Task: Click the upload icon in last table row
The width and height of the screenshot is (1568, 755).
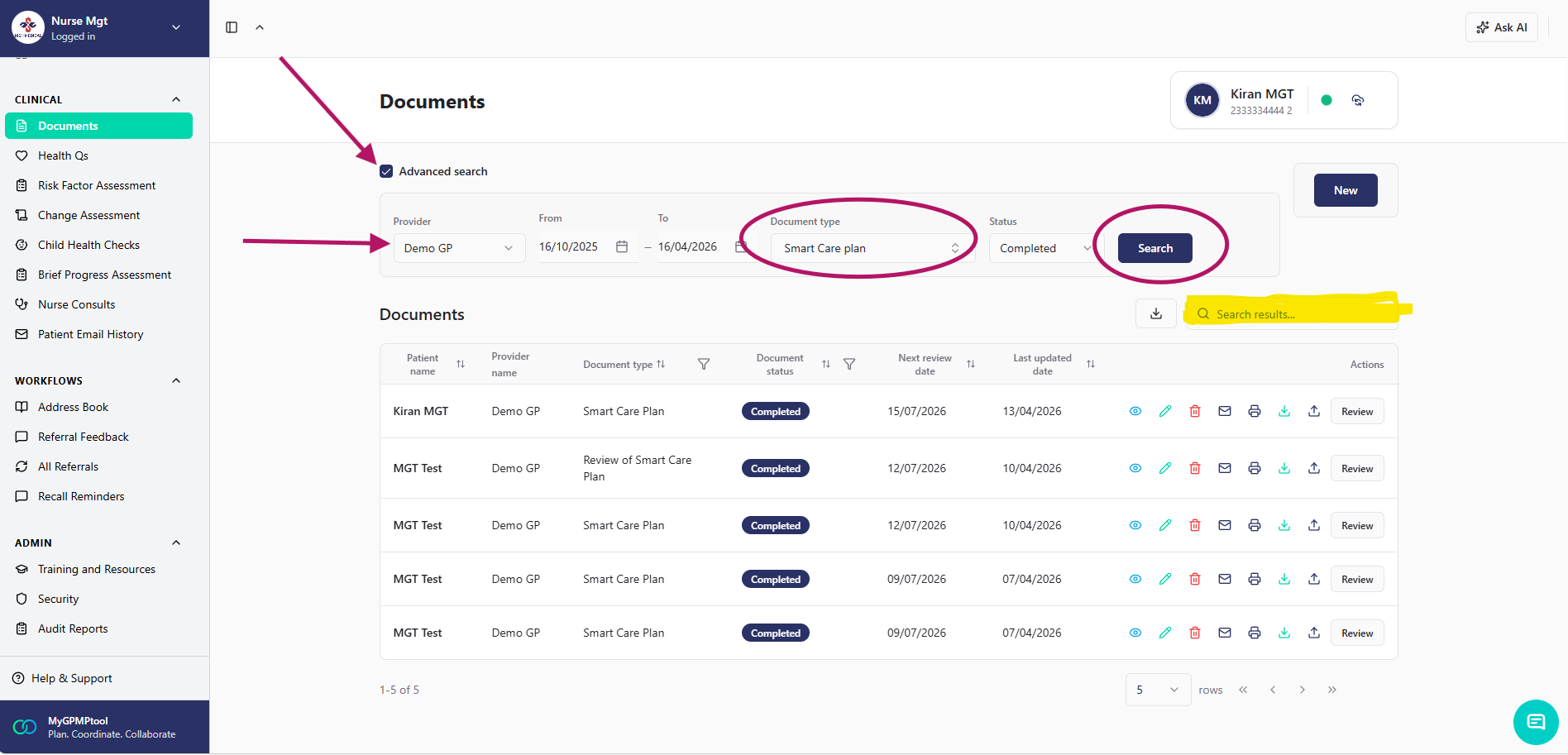Action: coord(1313,633)
